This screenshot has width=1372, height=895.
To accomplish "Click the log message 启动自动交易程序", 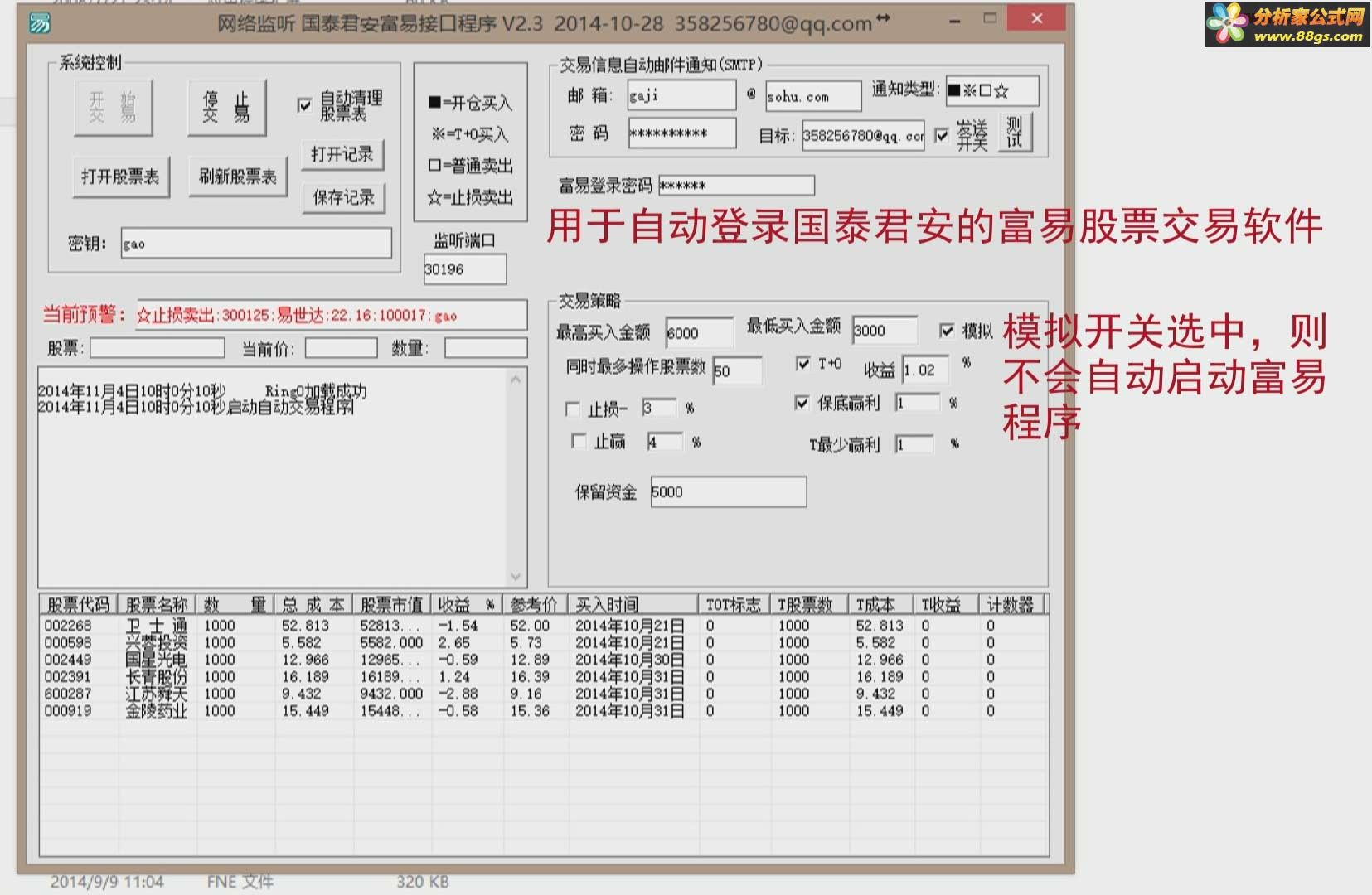I will [x=290, y=407].
